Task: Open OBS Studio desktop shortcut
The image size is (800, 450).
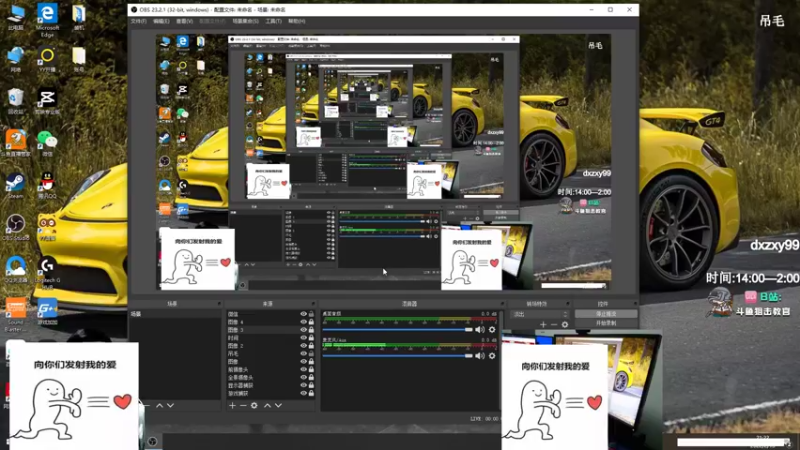Action: click(15, 228)
